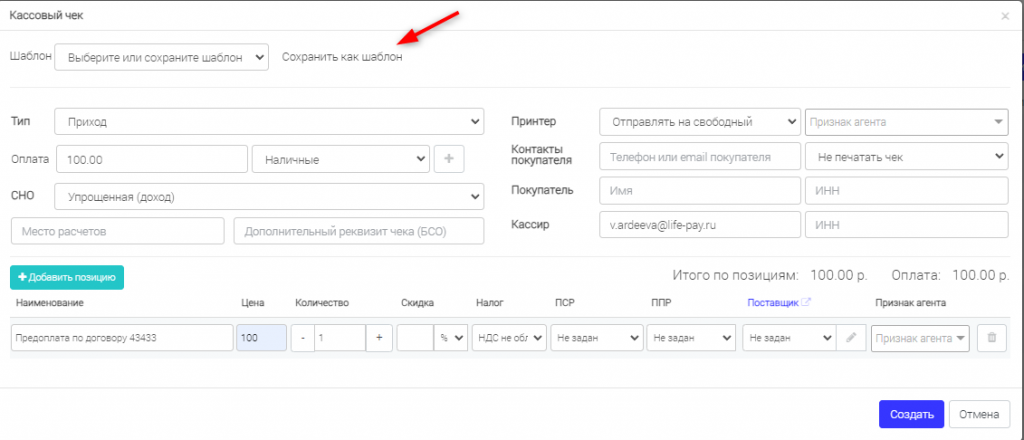Open the Шаблон template dropdown

161,57
